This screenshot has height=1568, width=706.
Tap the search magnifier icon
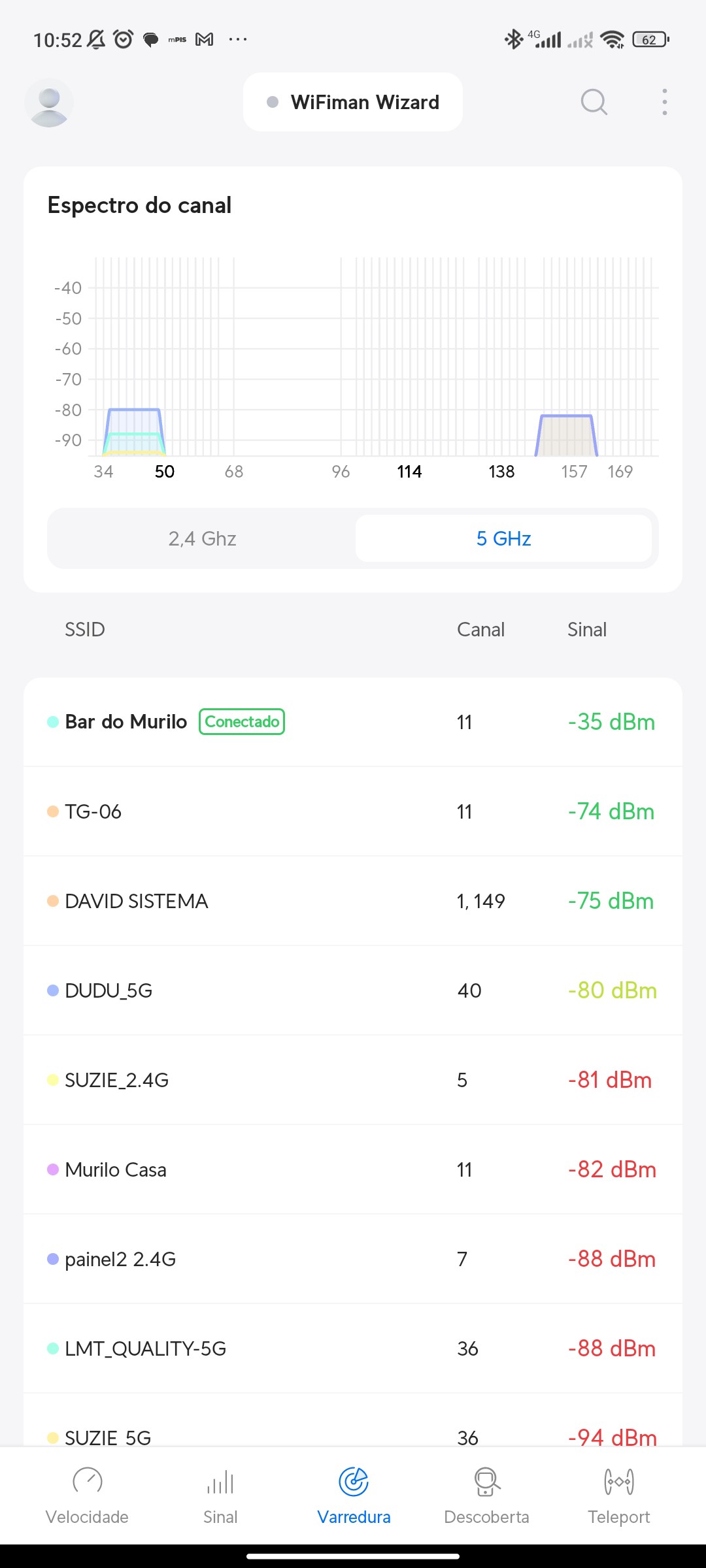pyautogui.click(x=594, y=103)
